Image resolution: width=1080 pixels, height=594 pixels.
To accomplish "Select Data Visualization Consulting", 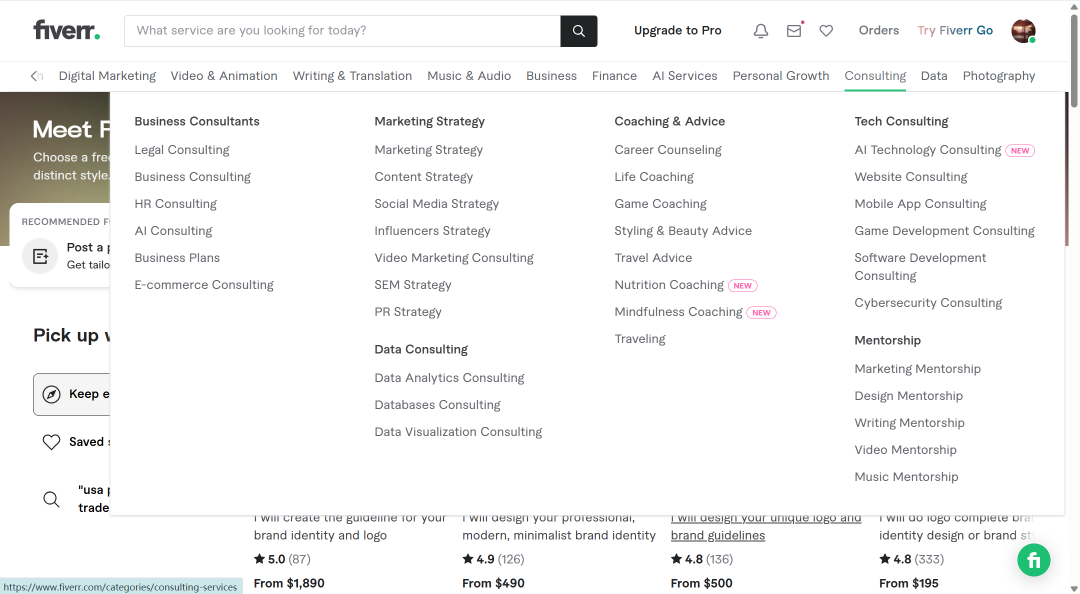I will [458, 431].
